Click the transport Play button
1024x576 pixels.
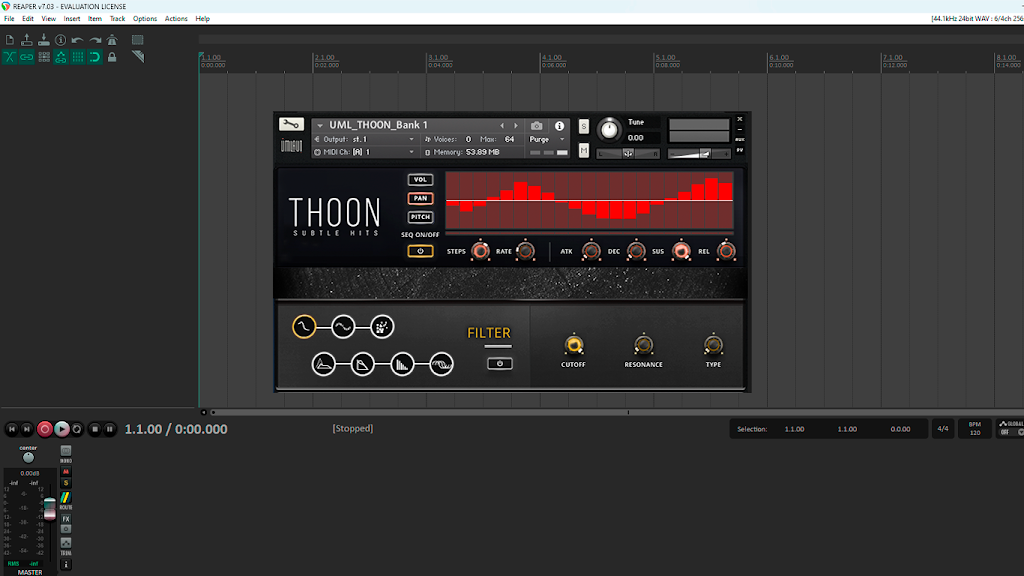61,429
